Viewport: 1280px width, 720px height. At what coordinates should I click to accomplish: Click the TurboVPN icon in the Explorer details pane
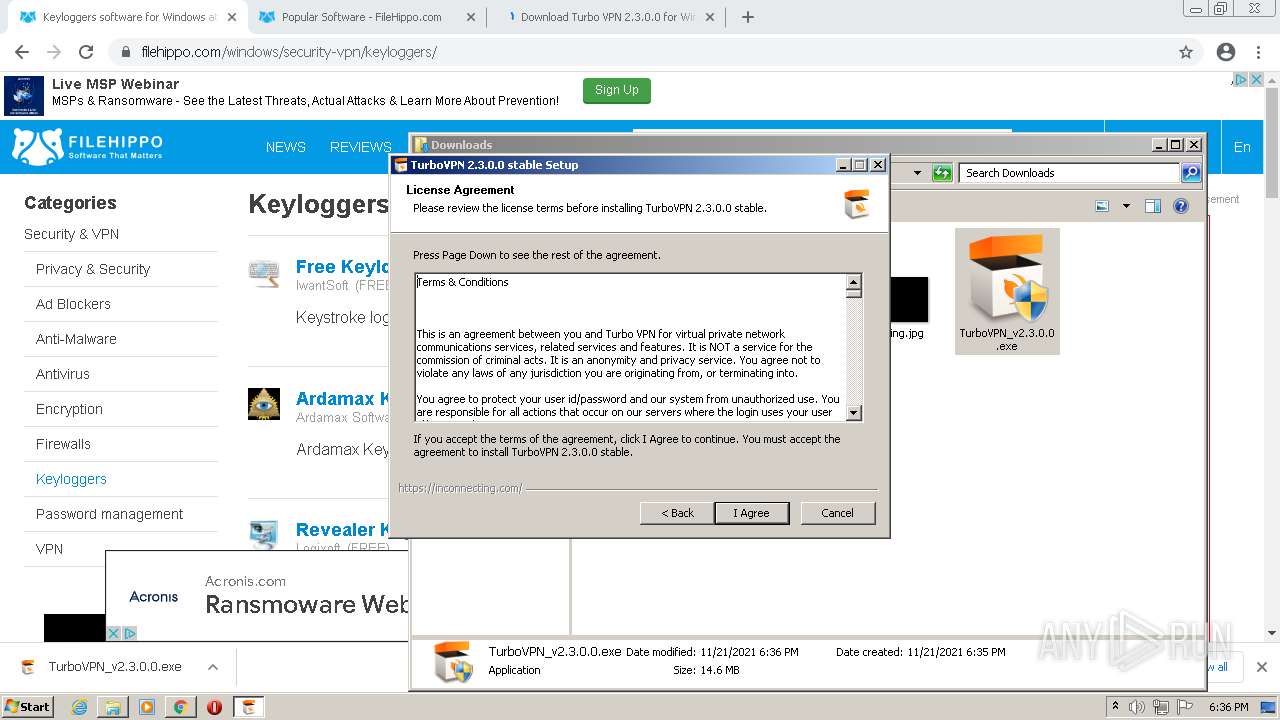[x=453, y=662]
